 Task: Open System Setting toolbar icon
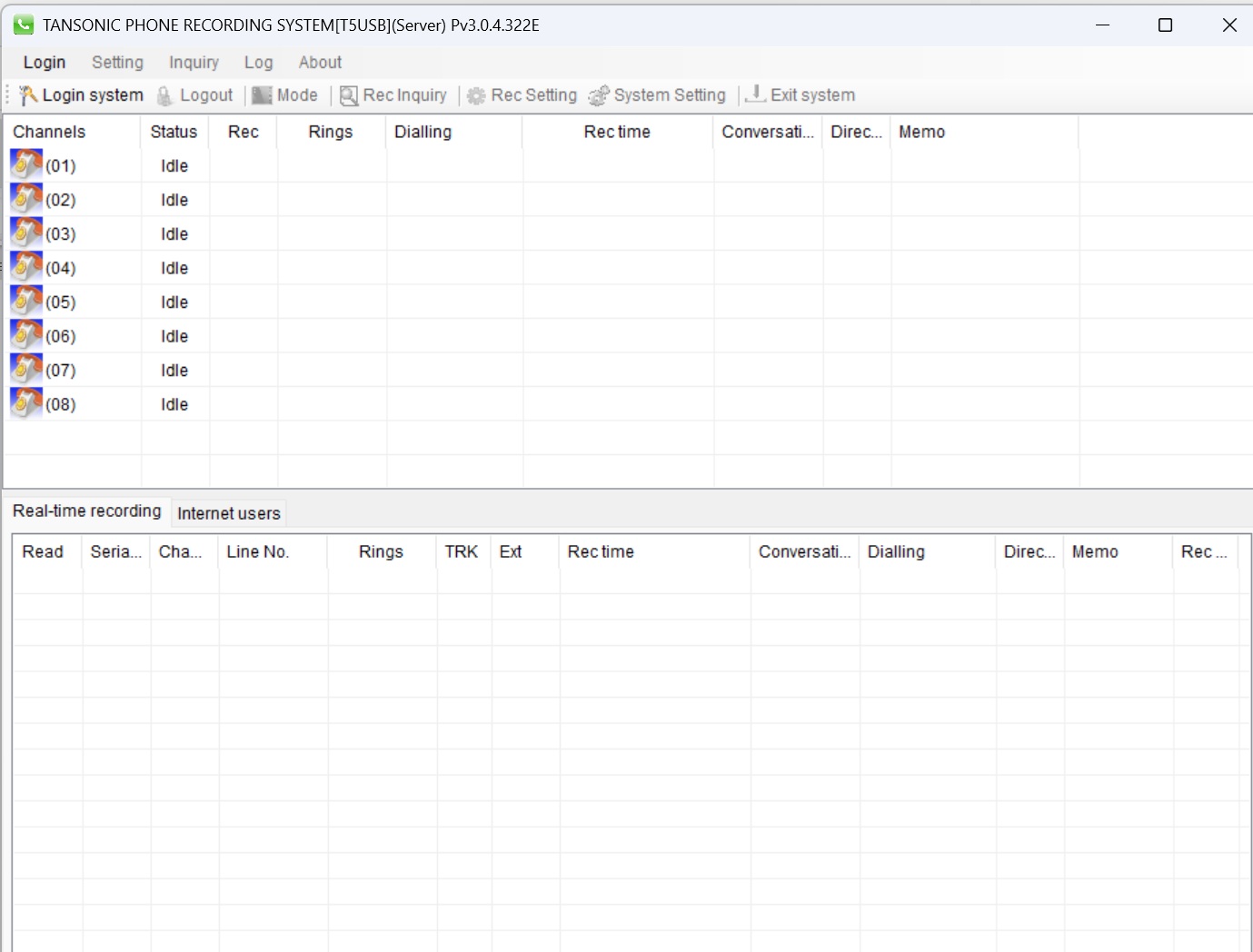(x=598, y=95)
